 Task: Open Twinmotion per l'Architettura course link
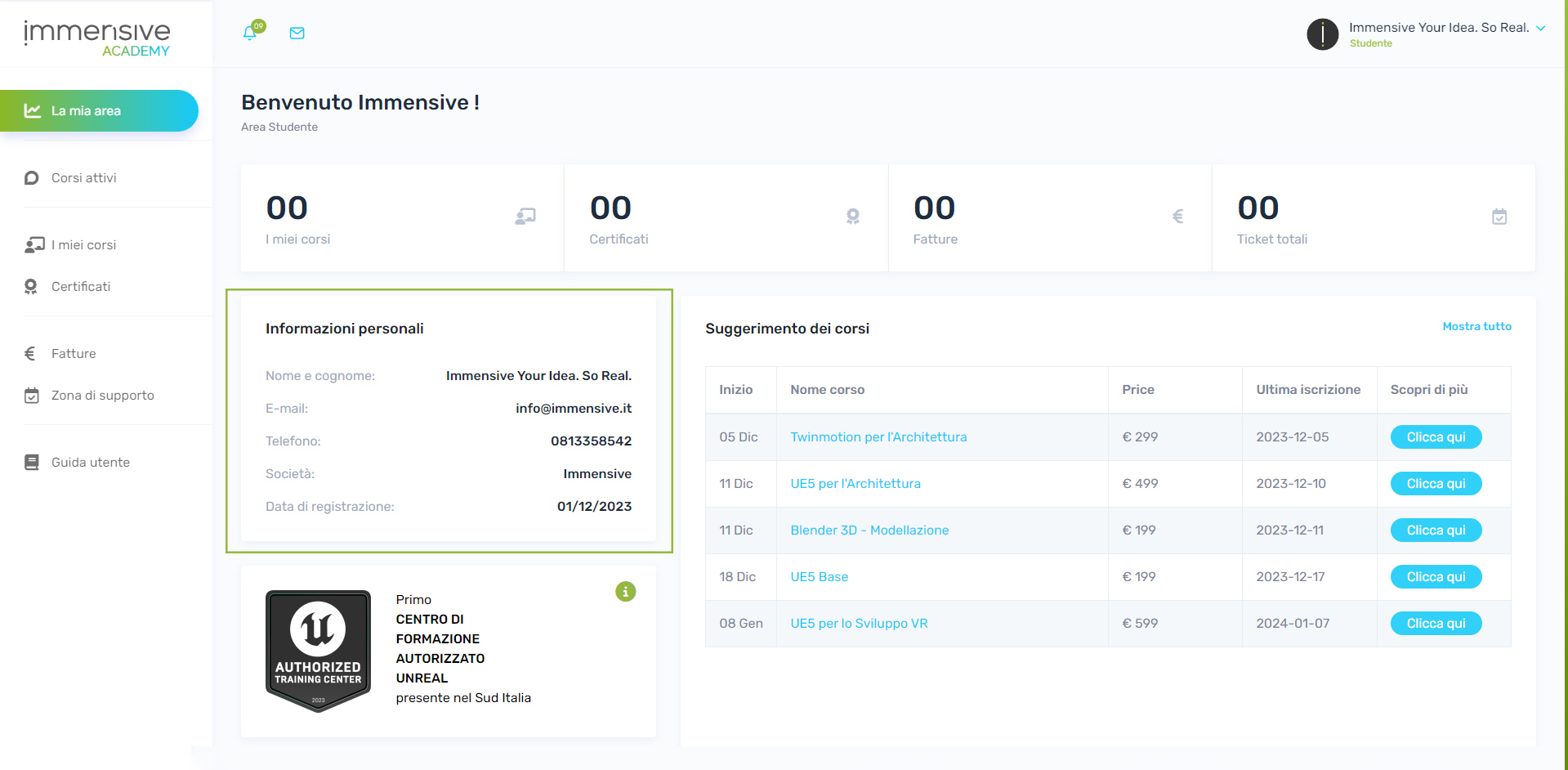pyautogui.click(x=878, y=437)
